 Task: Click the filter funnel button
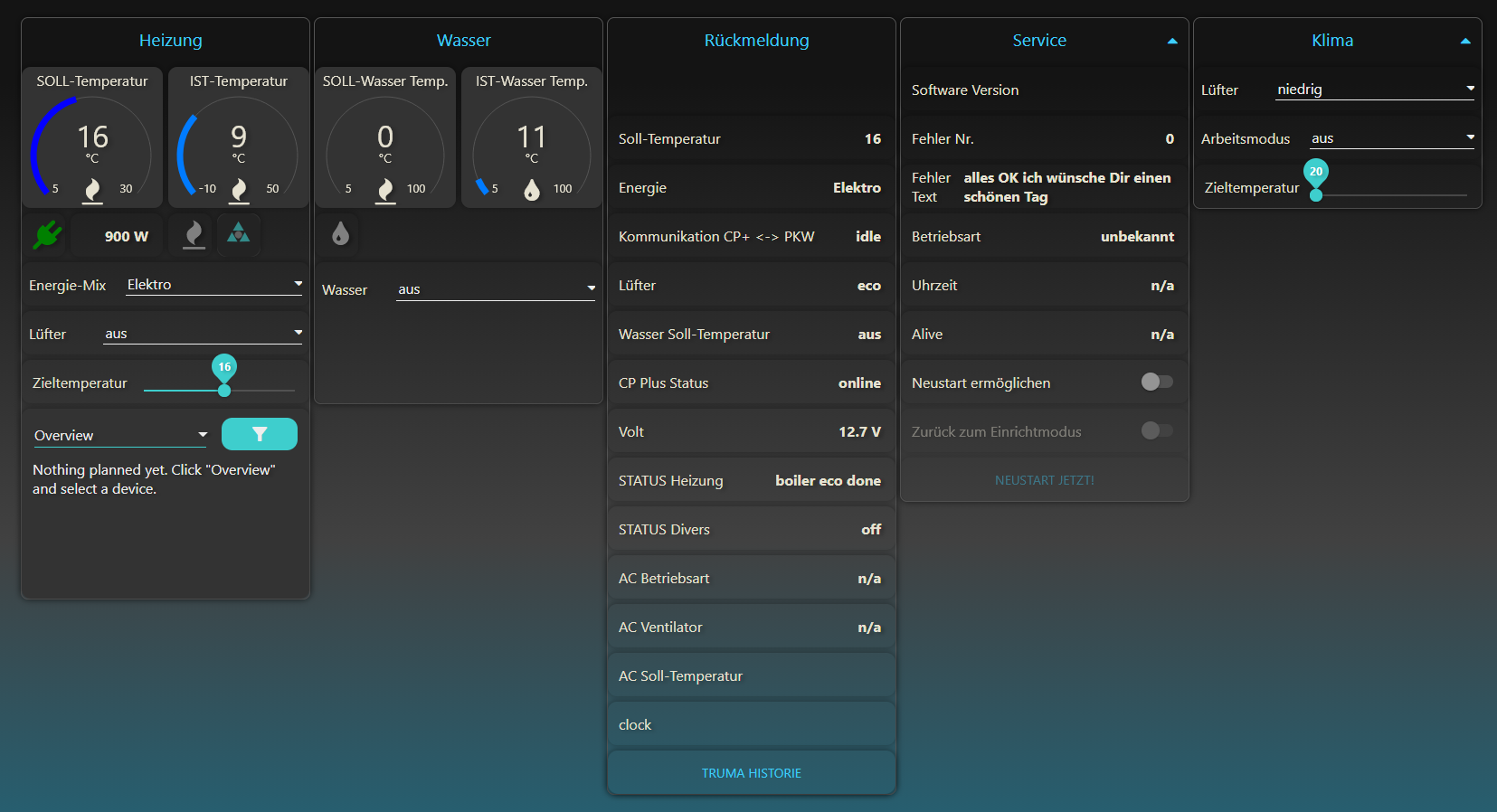click(260, 434)
